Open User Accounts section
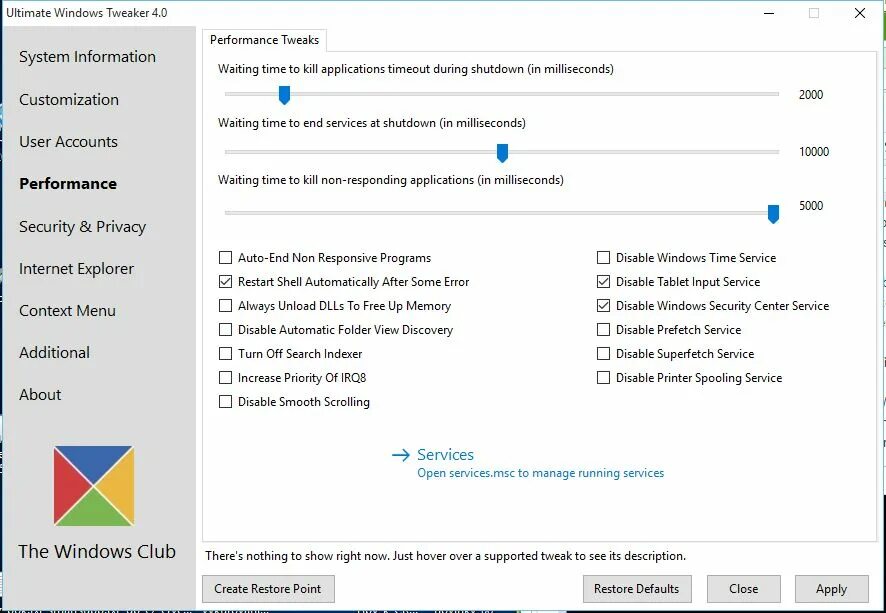 [68, 141]
